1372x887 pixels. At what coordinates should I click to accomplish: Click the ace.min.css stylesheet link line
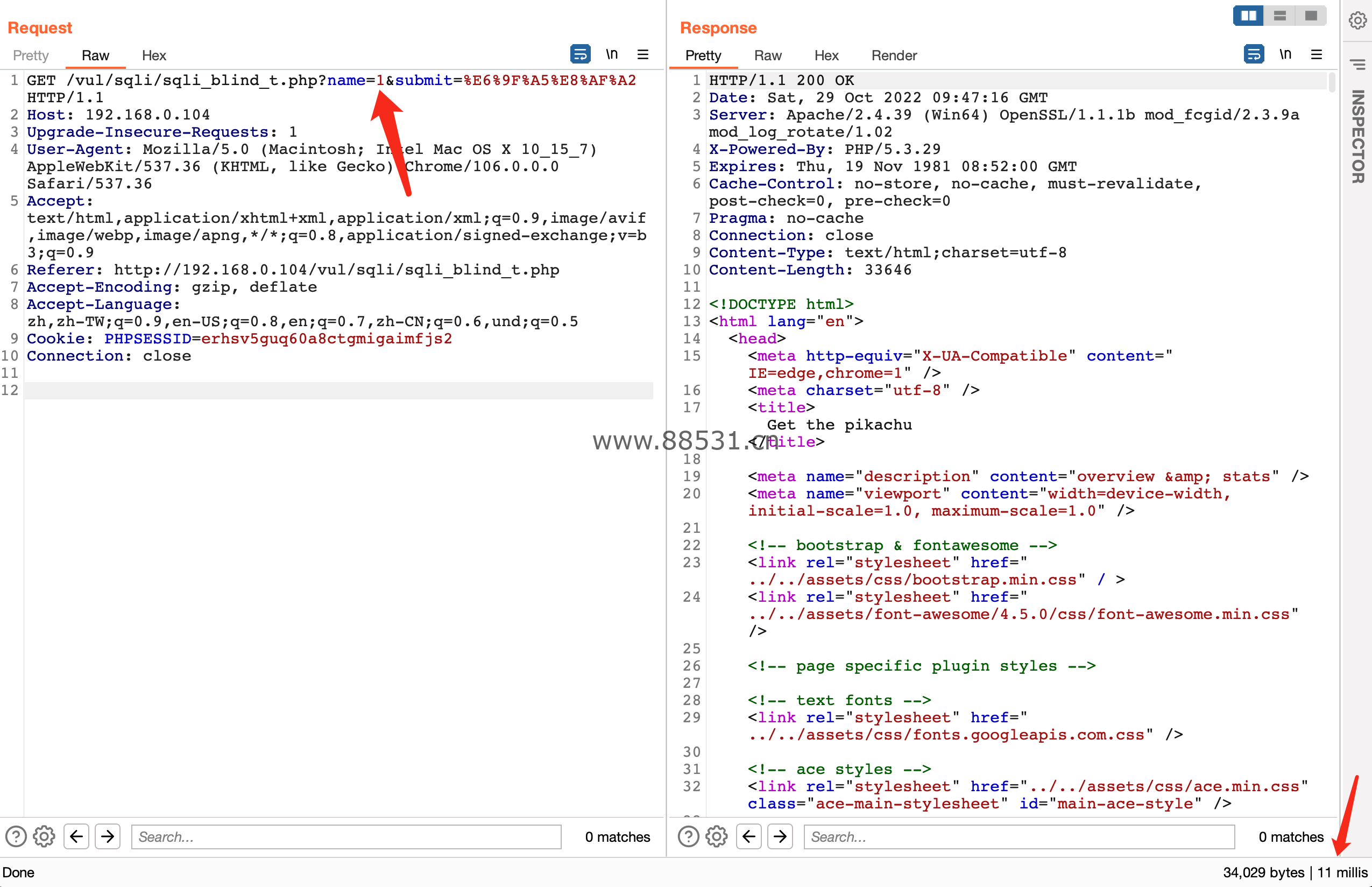pyautogui.click(x=1028, y=795)
